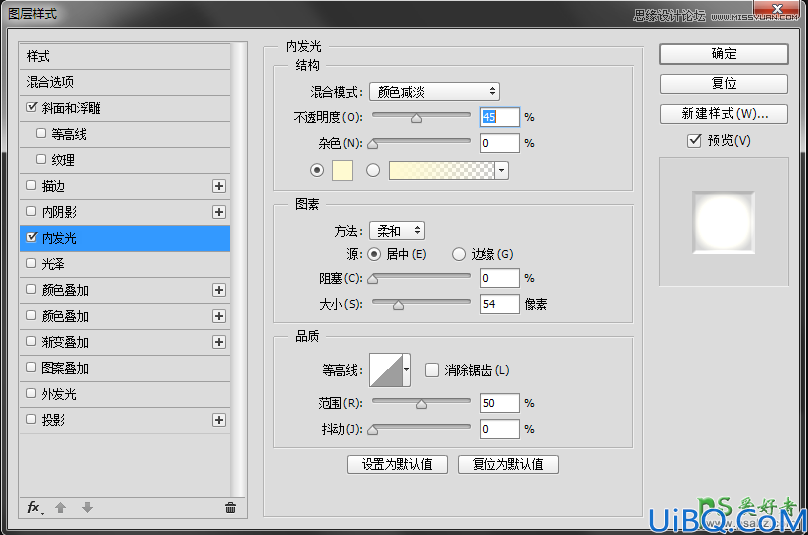Open the pale yellow glow color swatch

343,170
